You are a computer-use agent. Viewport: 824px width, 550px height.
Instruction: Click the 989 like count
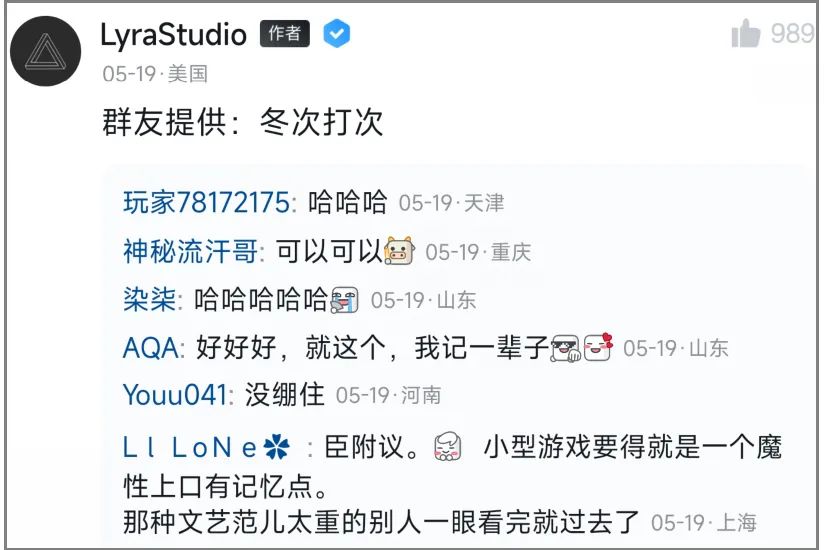(792, 33)
